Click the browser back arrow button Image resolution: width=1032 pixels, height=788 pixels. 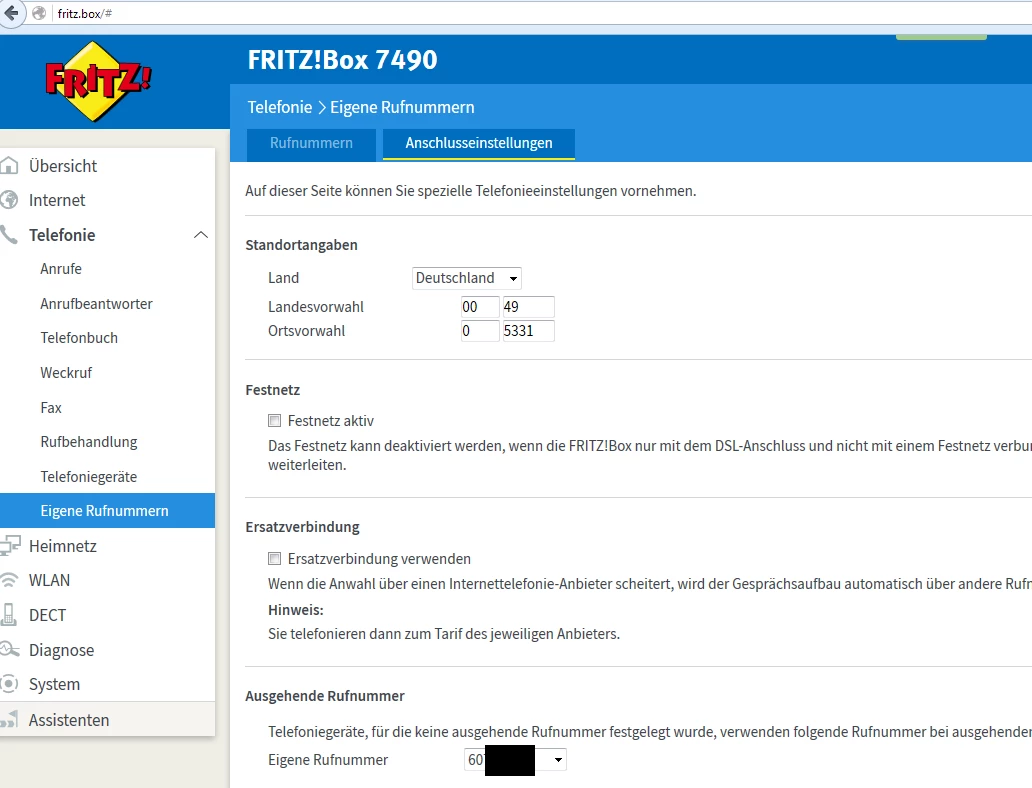[11, 13]
